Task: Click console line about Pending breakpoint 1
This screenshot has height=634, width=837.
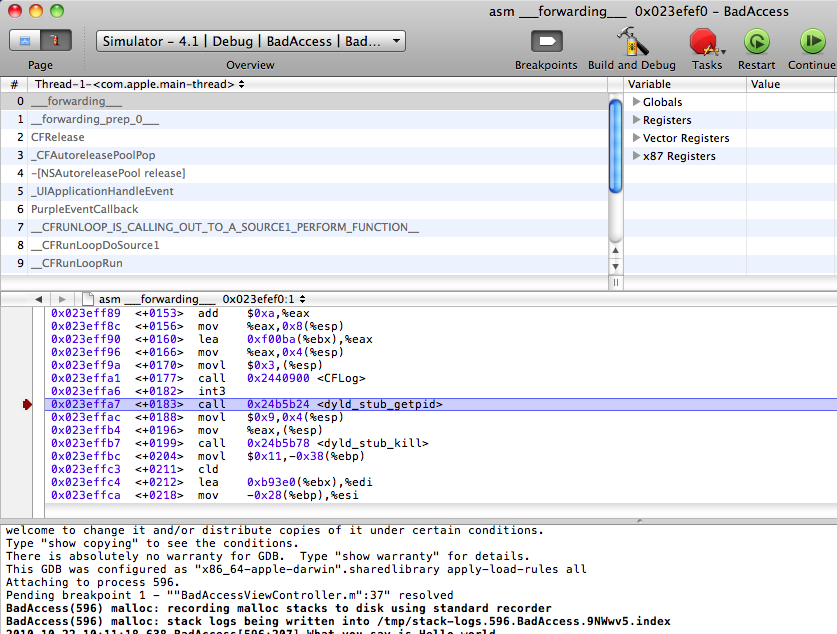Action: coord(230,595)
